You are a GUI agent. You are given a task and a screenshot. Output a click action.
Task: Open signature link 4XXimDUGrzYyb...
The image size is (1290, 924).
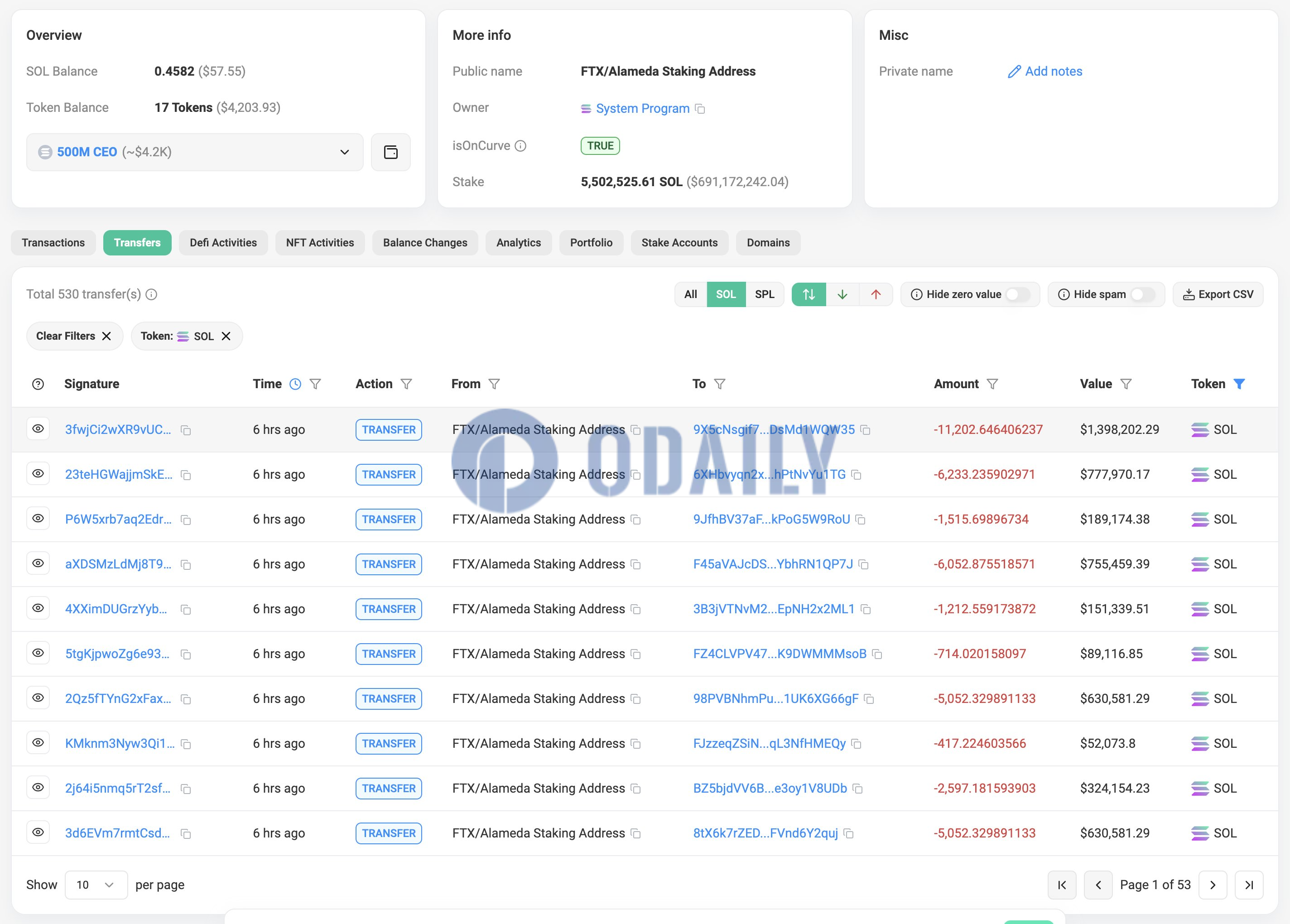point(116,609)
